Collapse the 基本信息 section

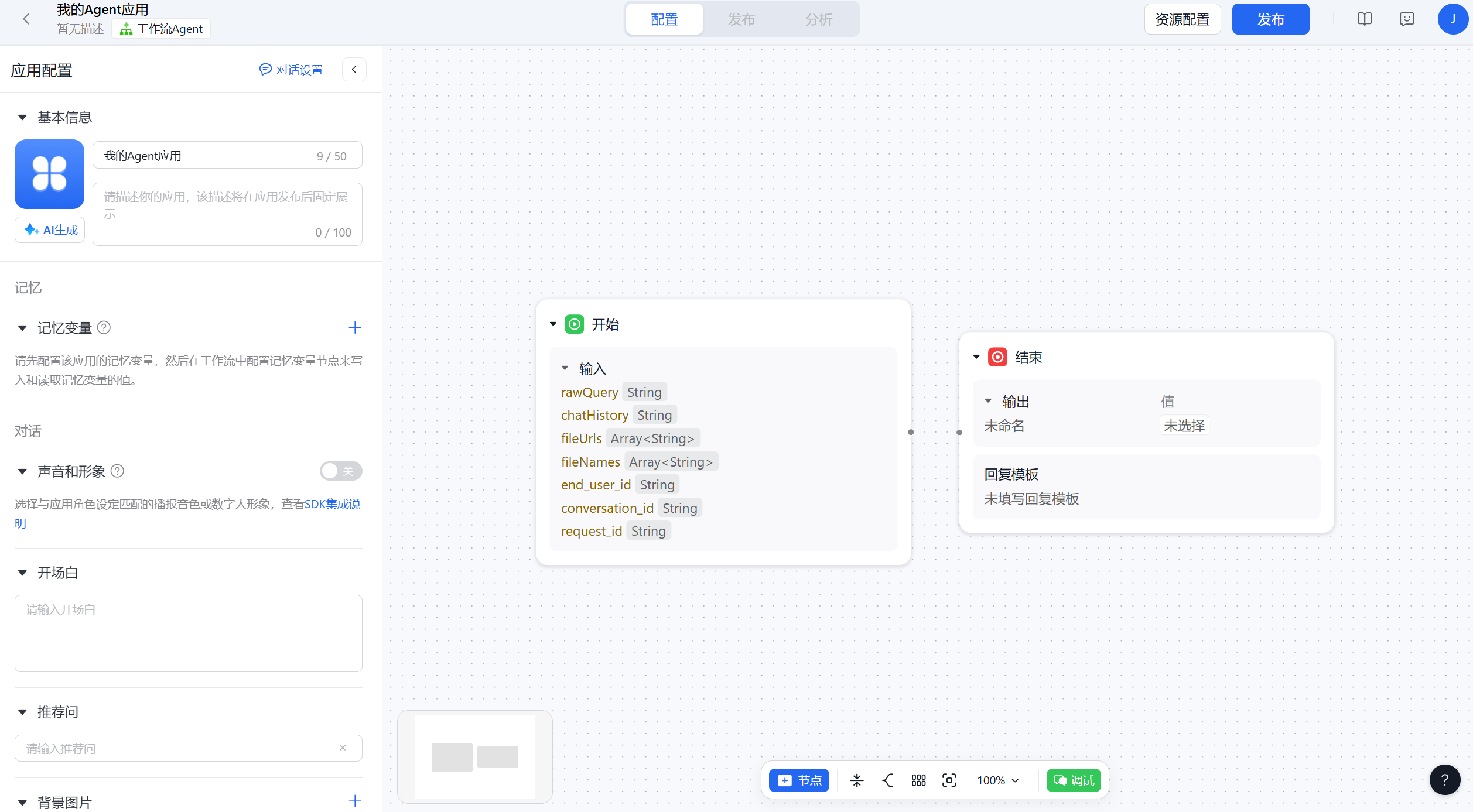click(22, 118)
